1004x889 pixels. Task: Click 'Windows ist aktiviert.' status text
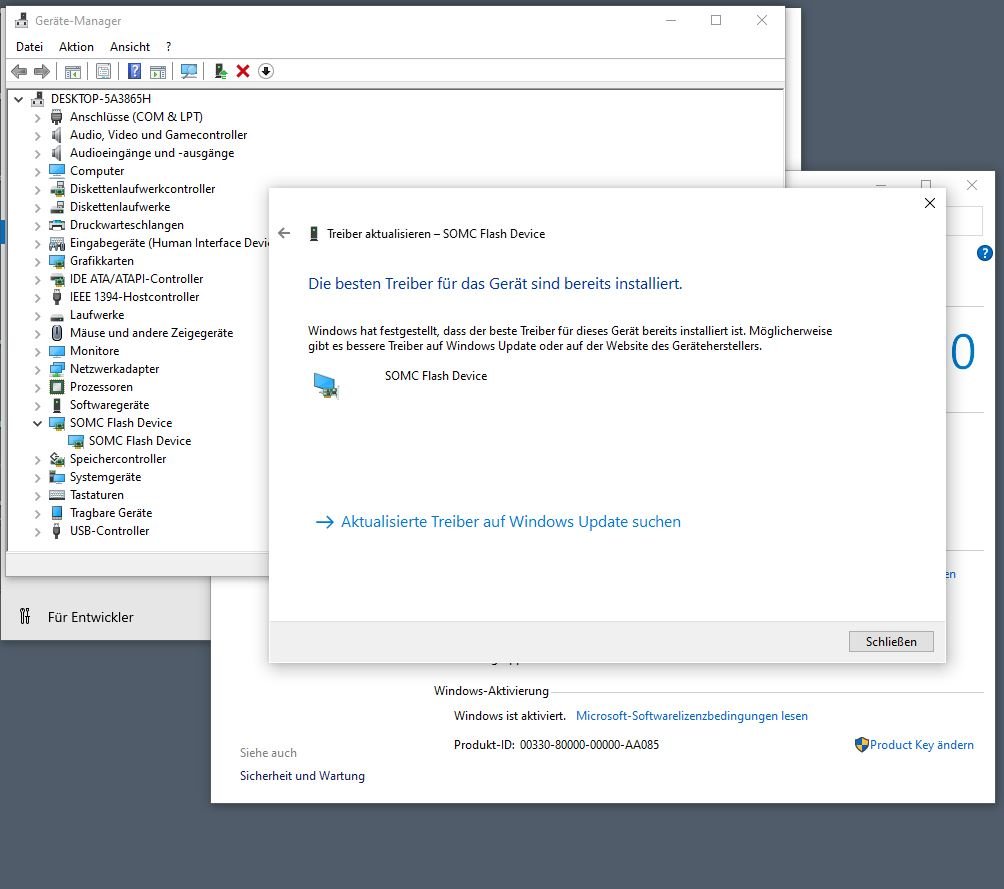[510, 716]
